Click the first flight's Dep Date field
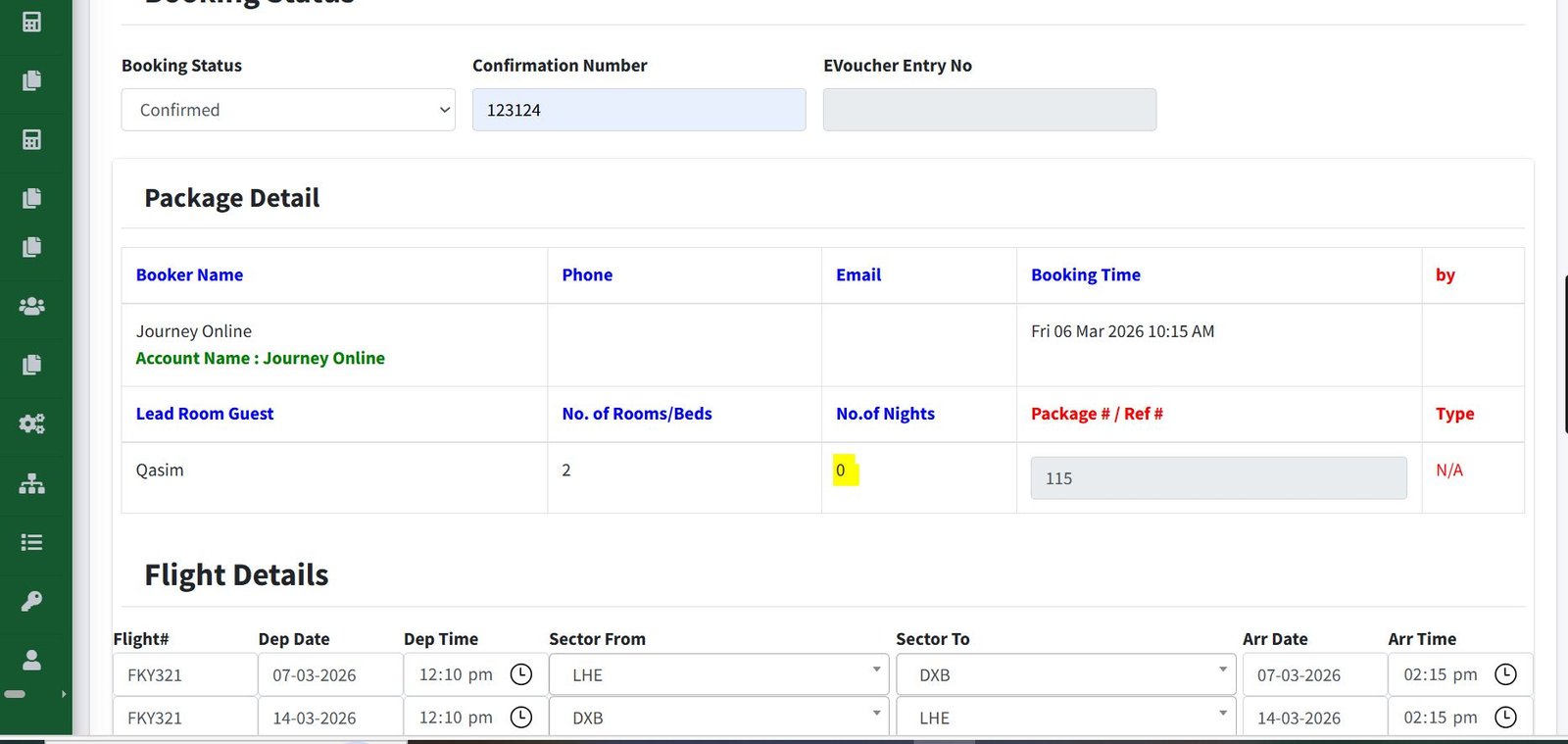This screenshot has height=744, width=1568. click(x=330, y=674)
